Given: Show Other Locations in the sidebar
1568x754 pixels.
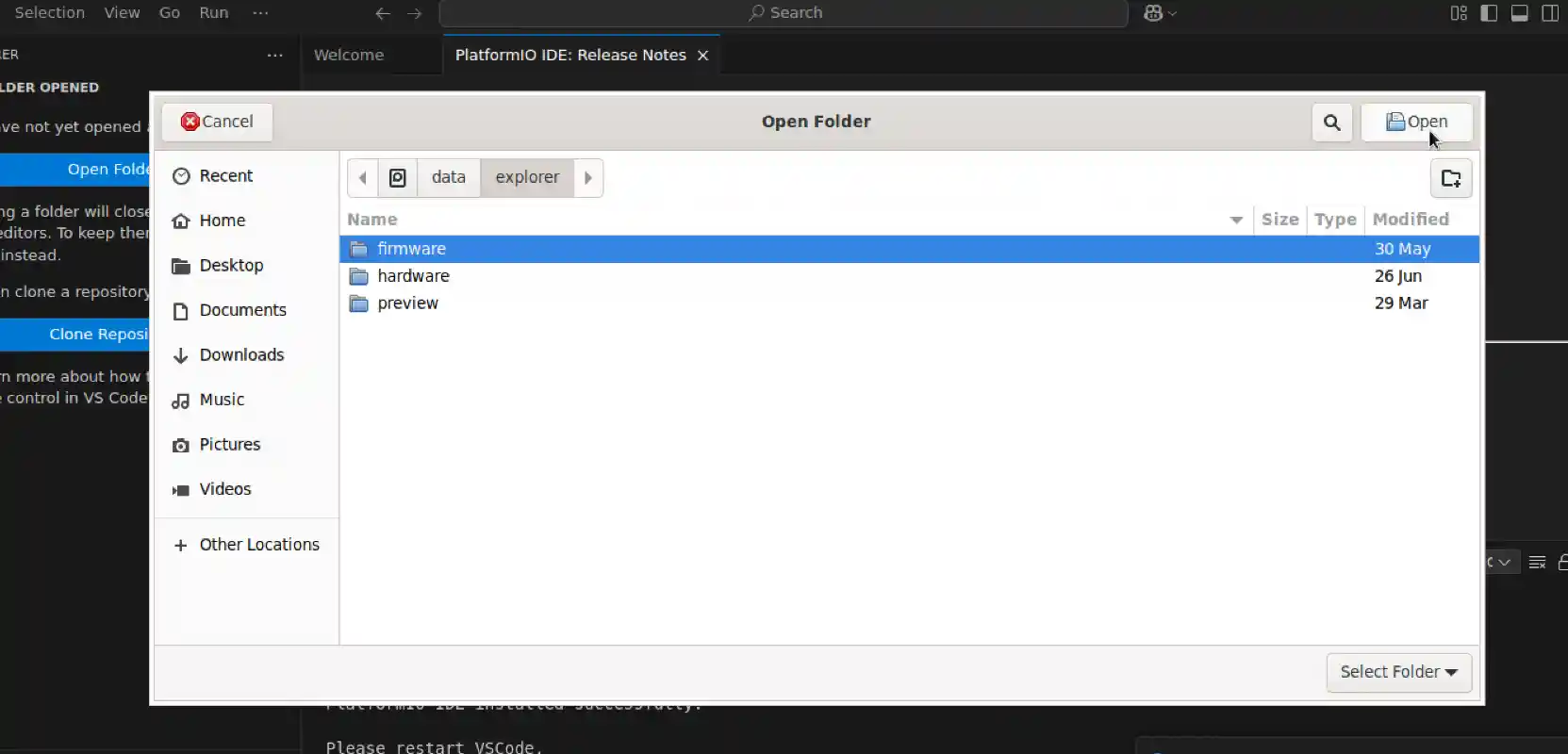Looking at the screenshot, I should pyautogui.click(x=246, y=545).
